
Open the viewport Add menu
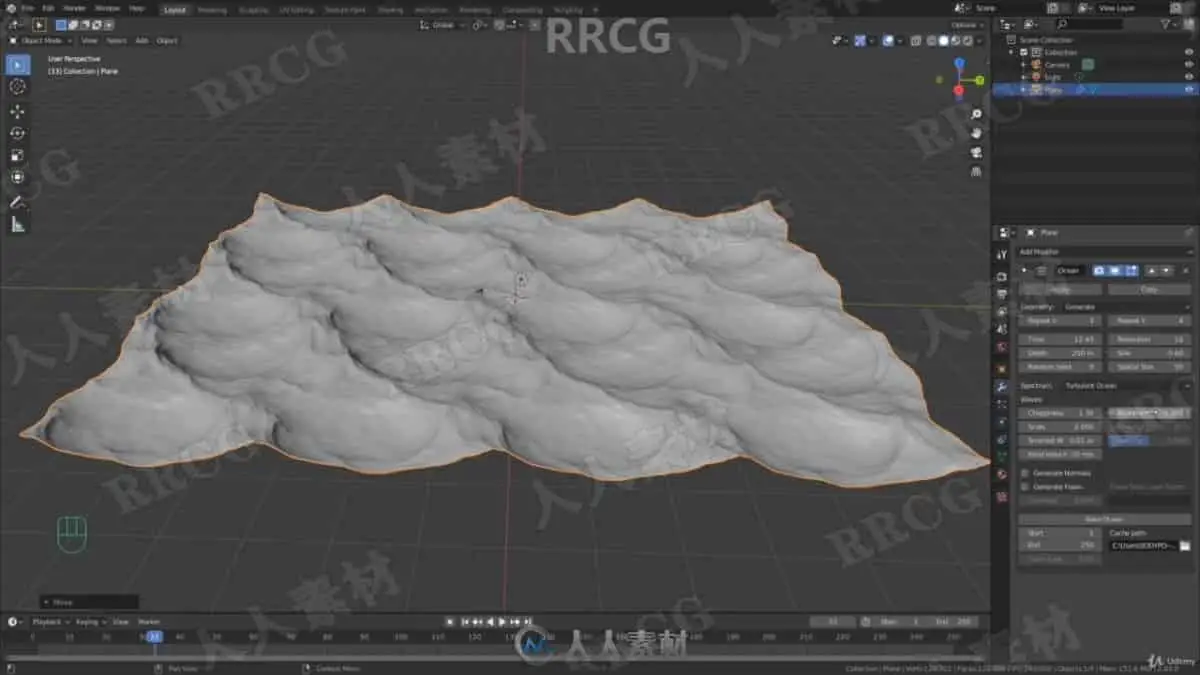[141, 41]
